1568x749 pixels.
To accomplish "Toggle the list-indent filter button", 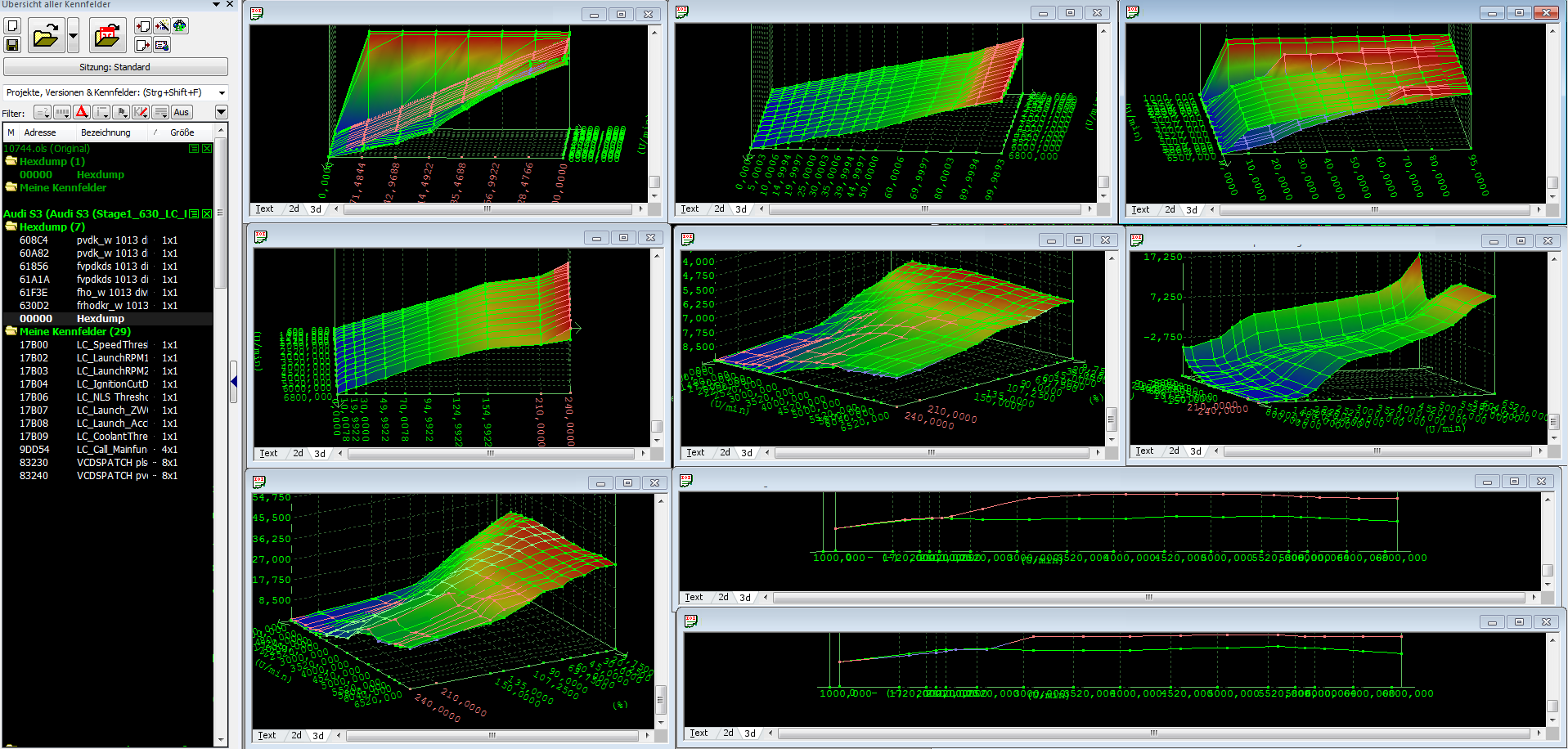I will pos(101,112).
